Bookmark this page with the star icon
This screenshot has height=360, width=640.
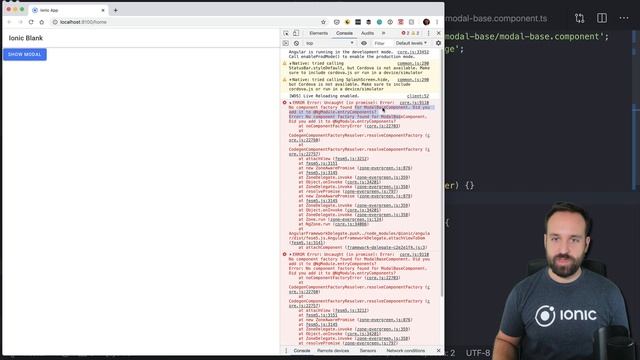[324, 22]
